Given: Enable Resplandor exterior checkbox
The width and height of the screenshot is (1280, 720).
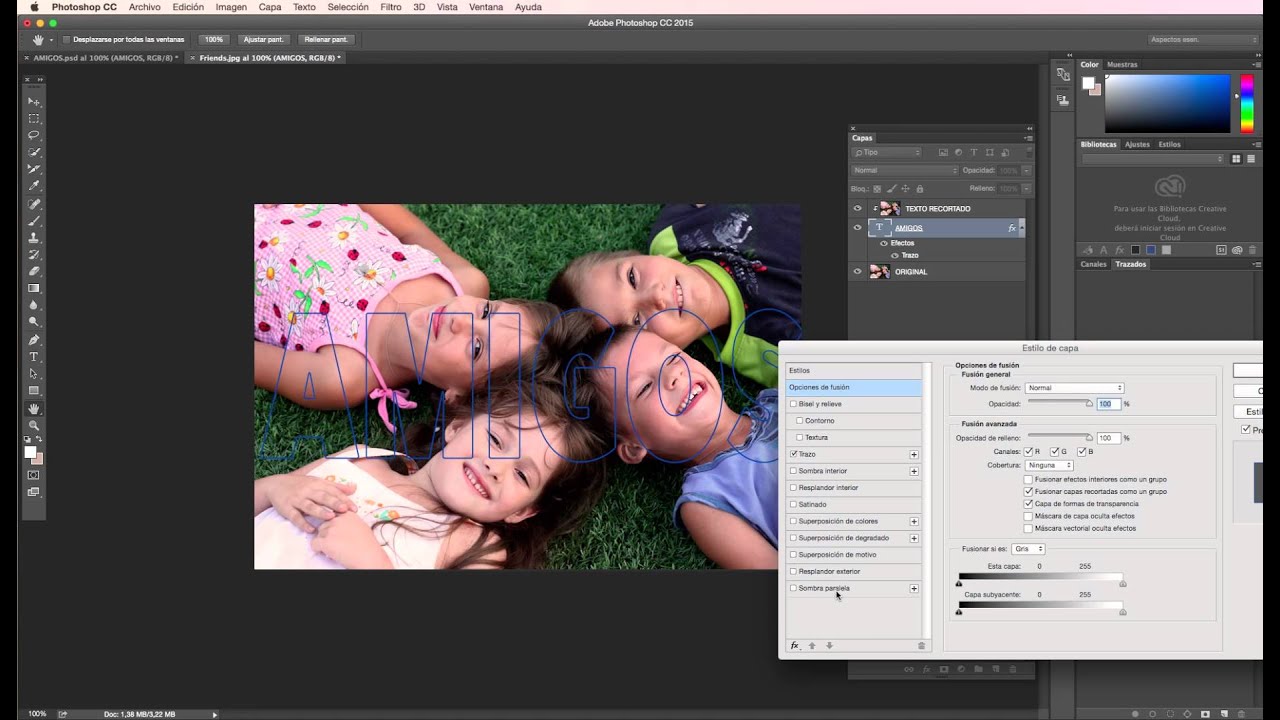Looking at the screenshot, I should [x=794, y=571].
